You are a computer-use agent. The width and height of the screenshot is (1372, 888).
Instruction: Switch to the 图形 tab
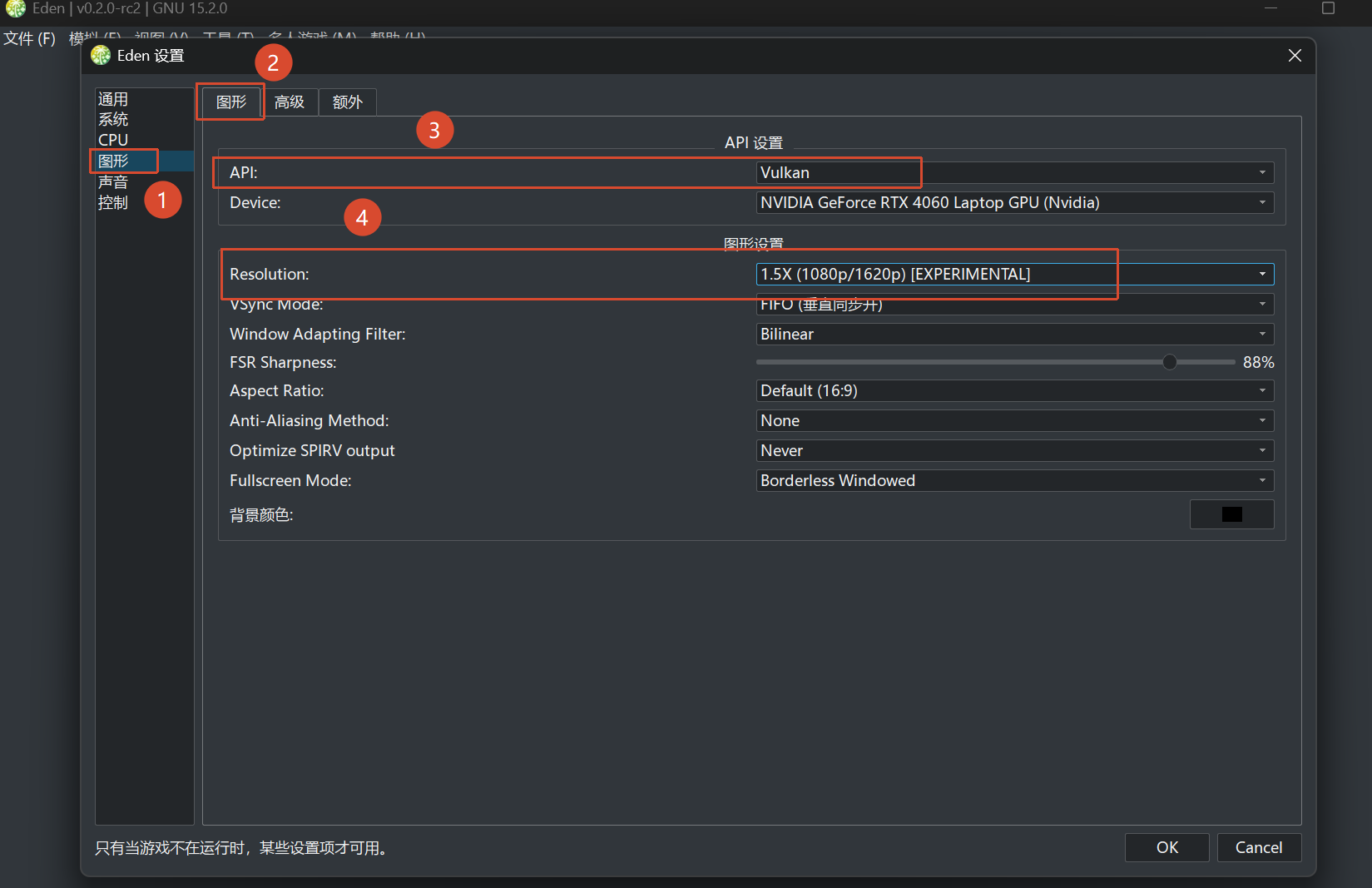coord(231,102)
